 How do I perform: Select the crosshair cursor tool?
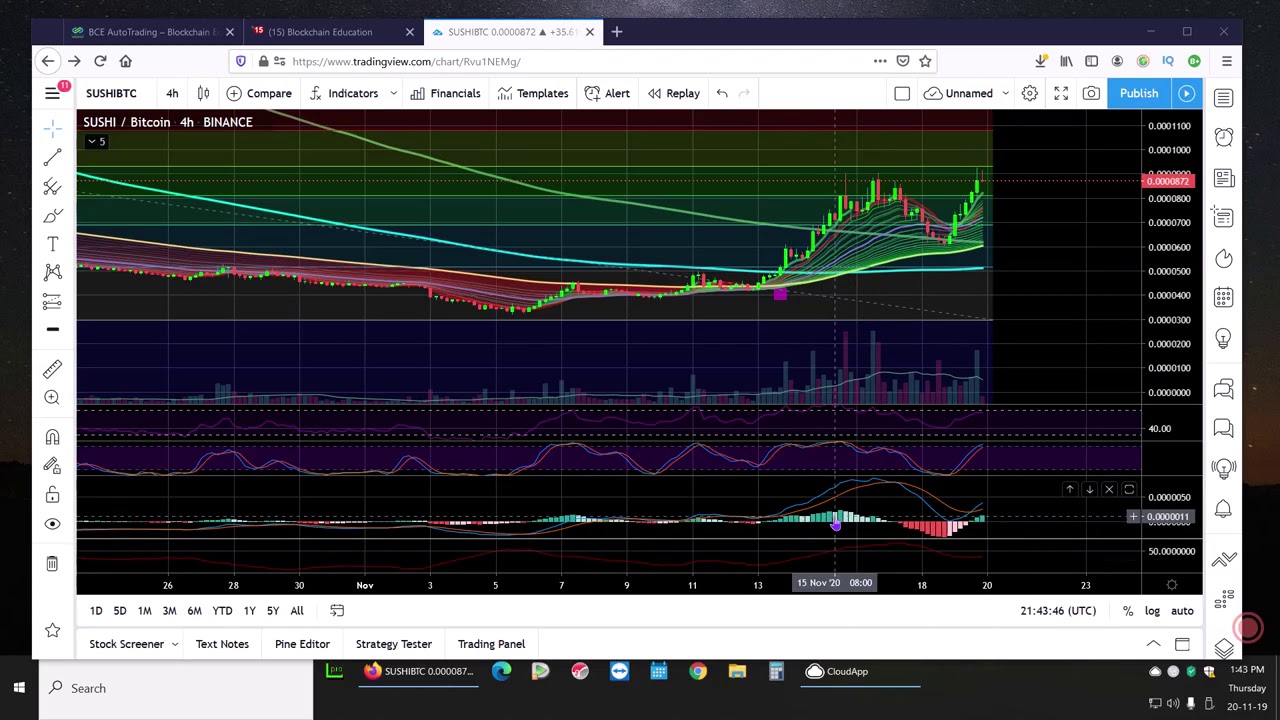52,128
